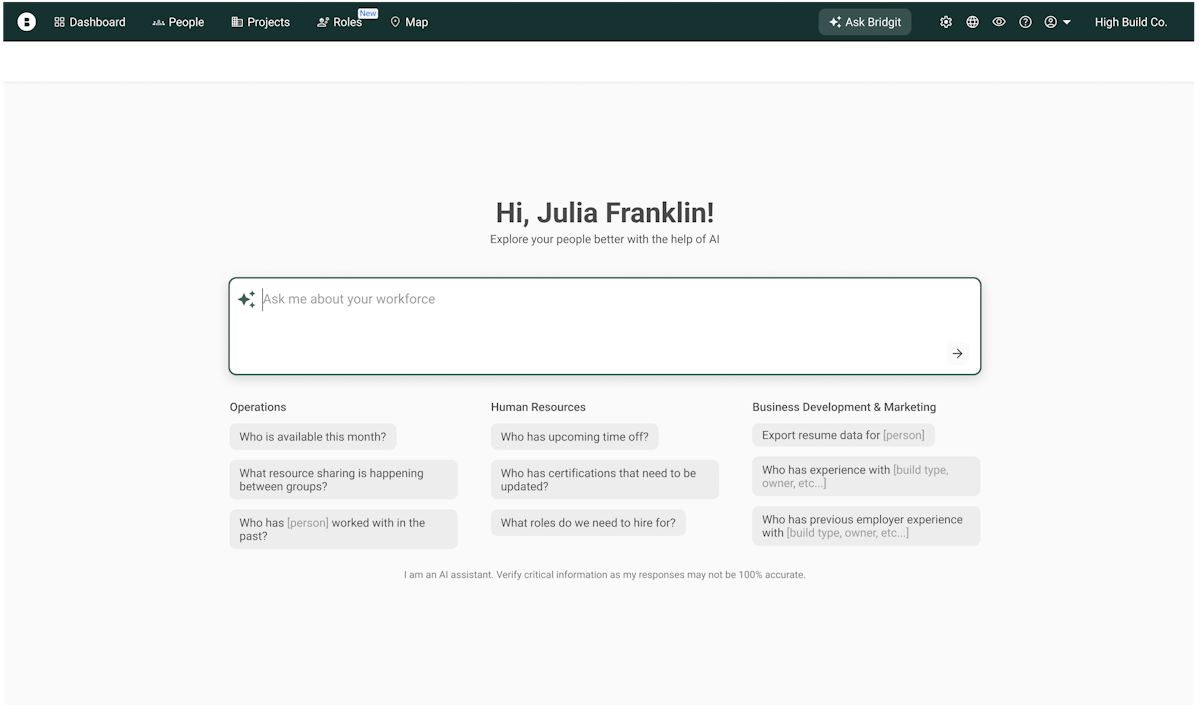The image size is (1200, 705).
Task: Click the globe language icon
Action: tap(972, 21)
